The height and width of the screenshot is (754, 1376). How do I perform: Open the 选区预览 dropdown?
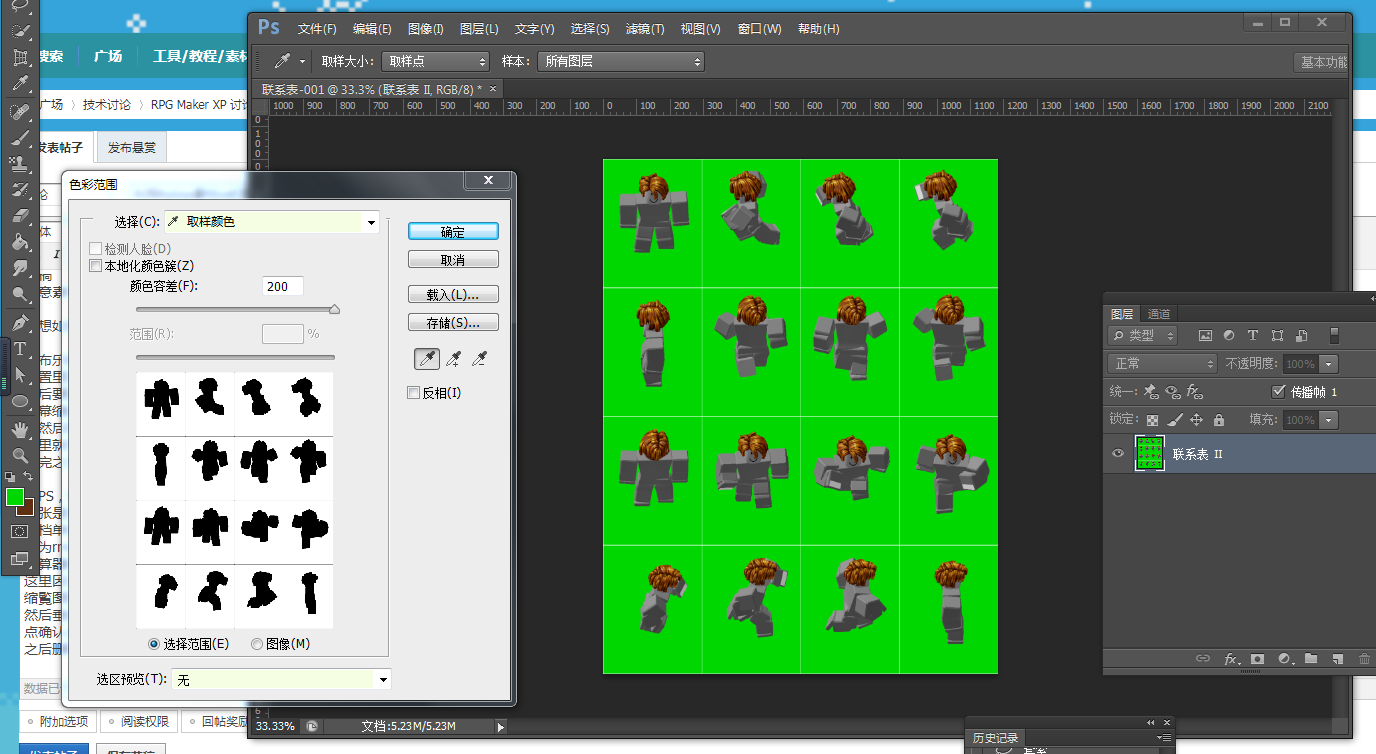point(281,680)
